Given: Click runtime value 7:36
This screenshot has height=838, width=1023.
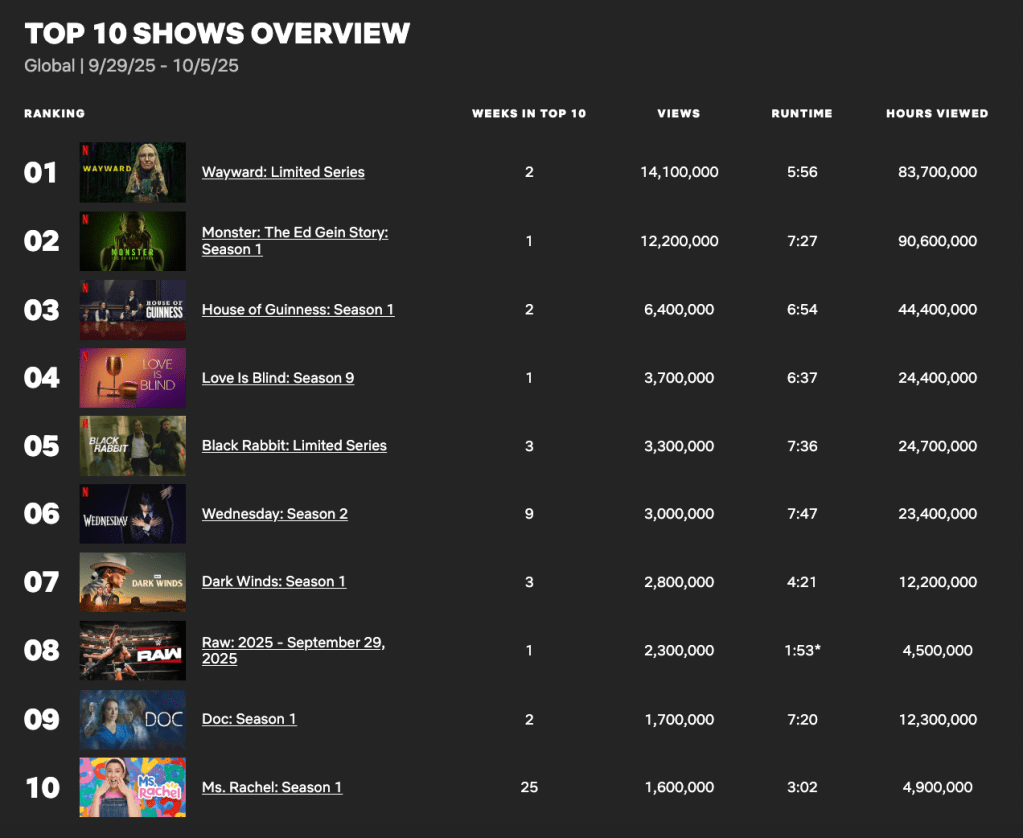Looking at the screenshot, I should click(802, 446).
